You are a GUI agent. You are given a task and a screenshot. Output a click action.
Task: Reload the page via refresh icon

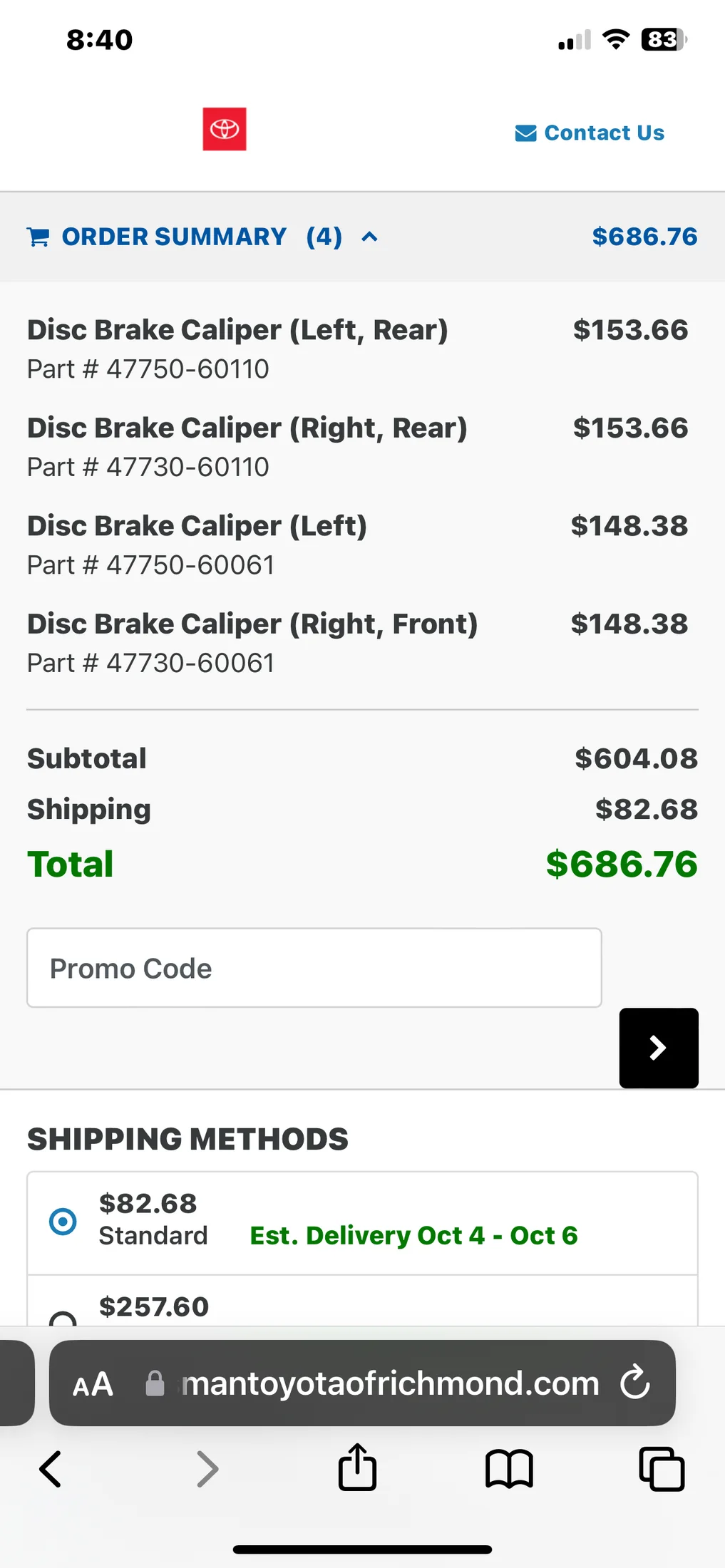pos(634,1383)
